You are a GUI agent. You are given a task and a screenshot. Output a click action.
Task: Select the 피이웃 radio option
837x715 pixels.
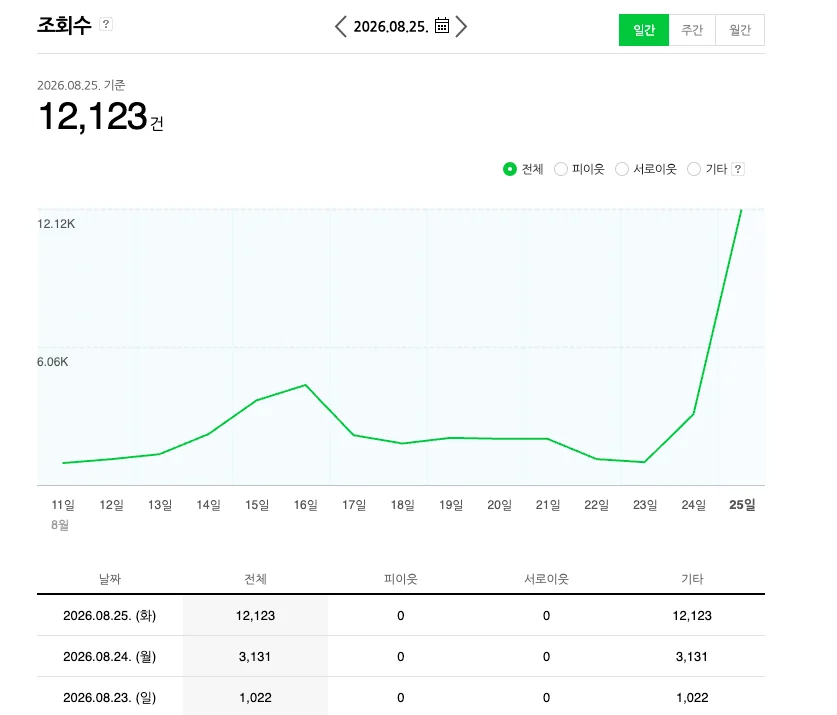560,169
